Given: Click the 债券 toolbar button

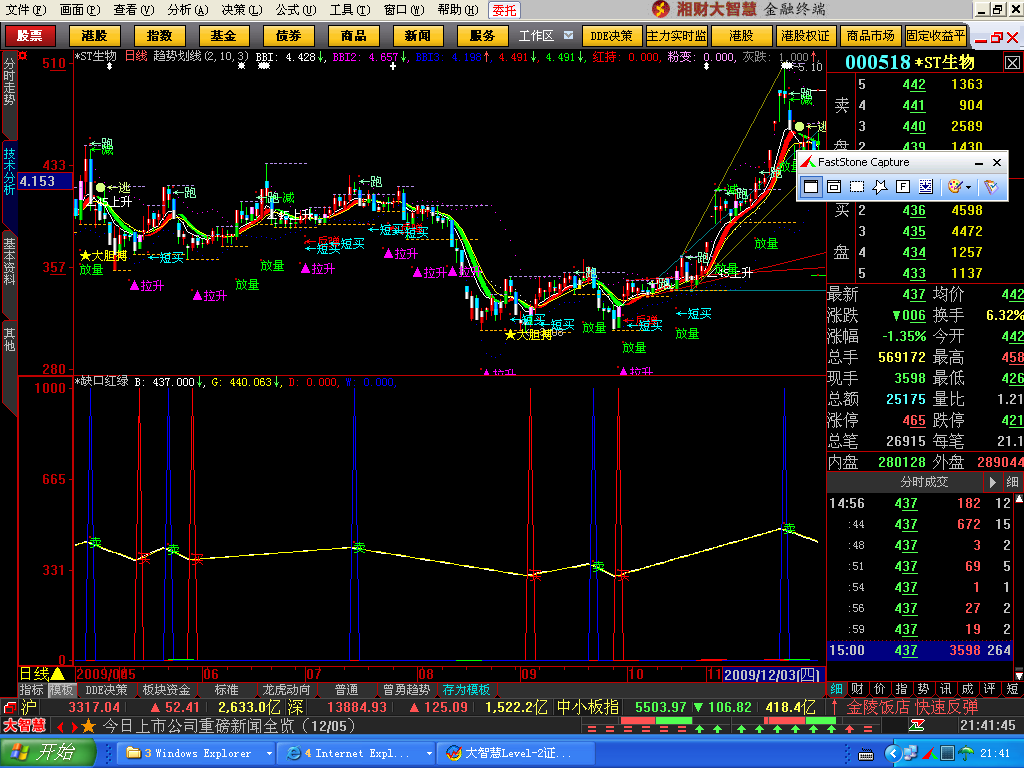Looking at the screenshot, I should tap(288, 36).
